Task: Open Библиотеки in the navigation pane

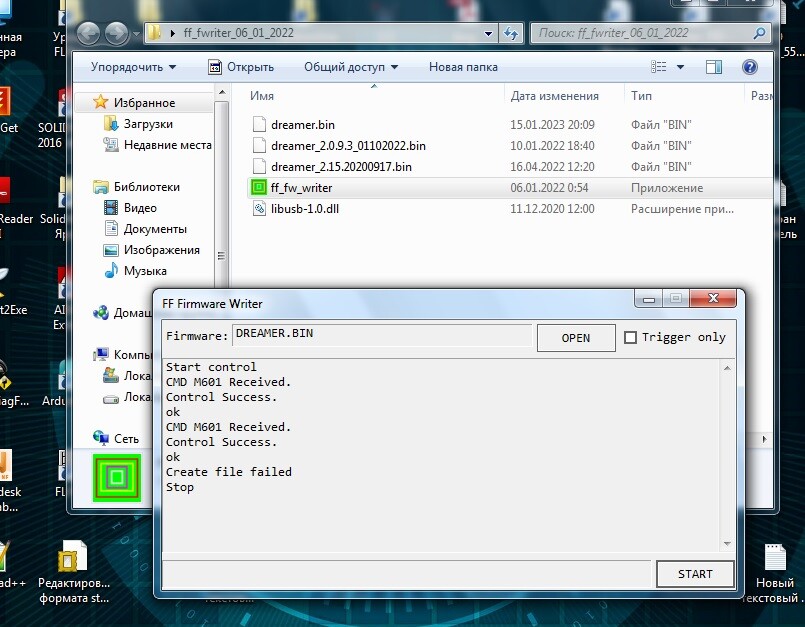Action: point(146,187)
